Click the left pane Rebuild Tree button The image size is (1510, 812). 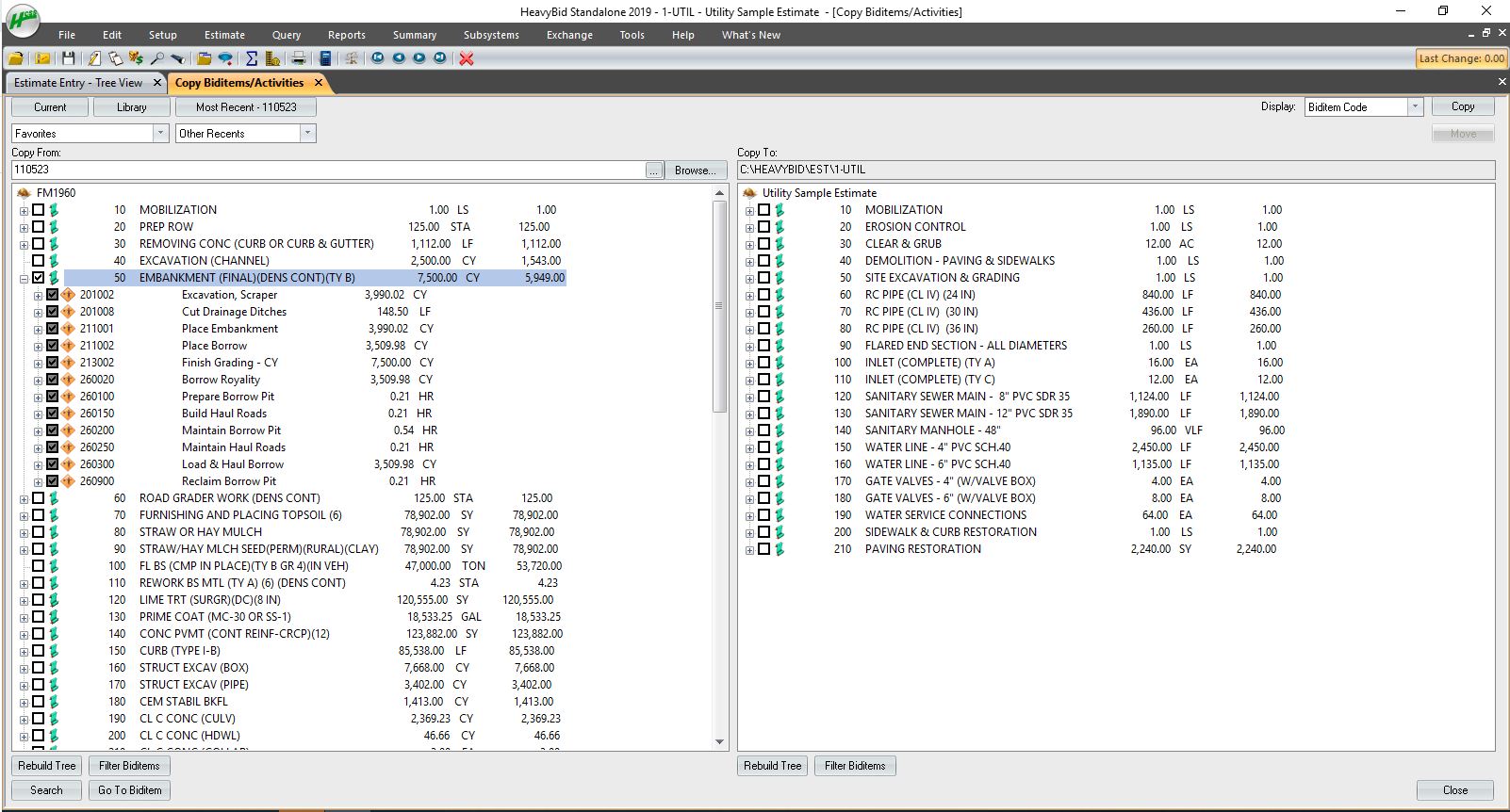(x=47, y=766)
